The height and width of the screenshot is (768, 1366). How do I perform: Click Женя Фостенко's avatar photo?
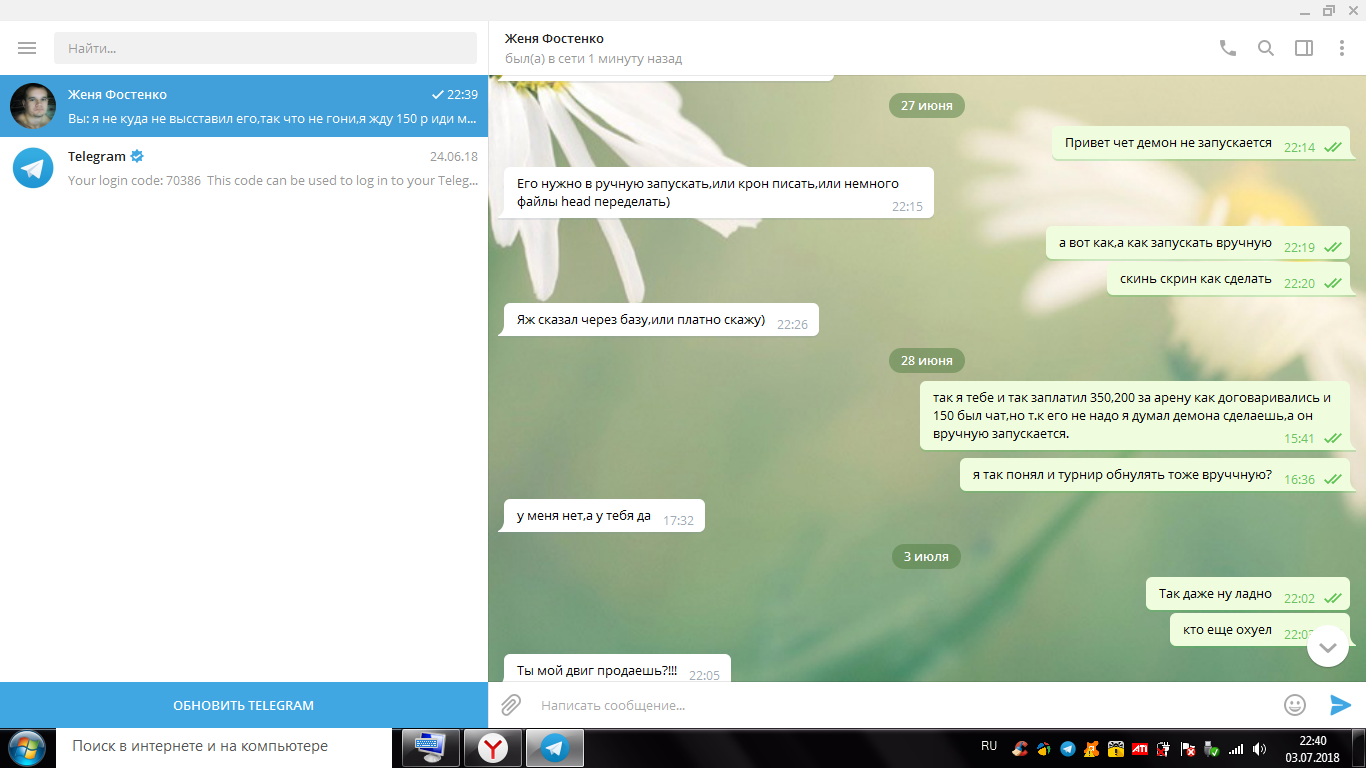[x=33, y=106]
